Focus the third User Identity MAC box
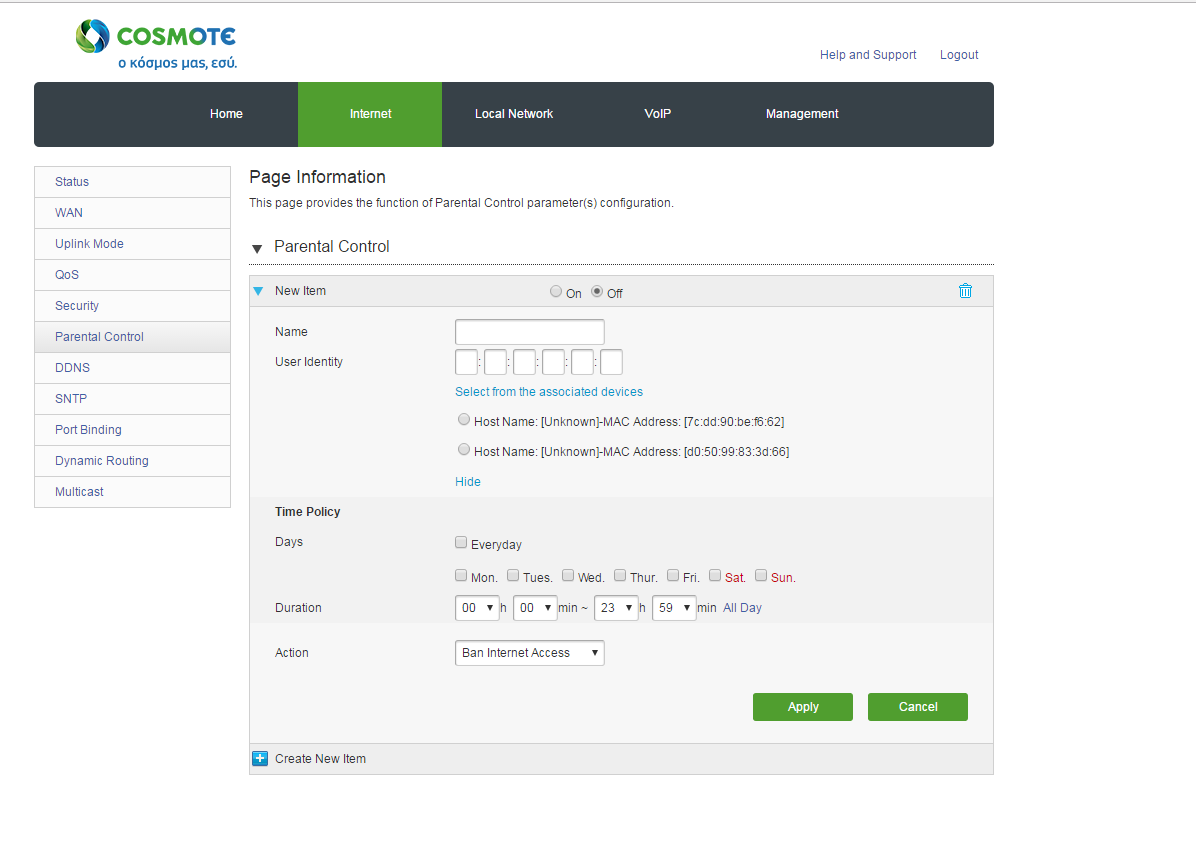Screen dimensions: 1196x851 point(524,362)
